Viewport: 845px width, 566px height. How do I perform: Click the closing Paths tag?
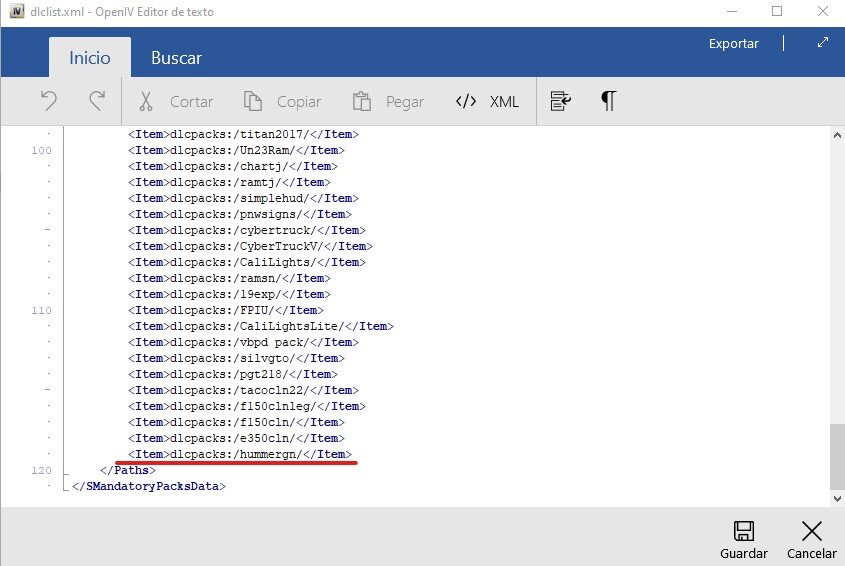pos(128,471)
